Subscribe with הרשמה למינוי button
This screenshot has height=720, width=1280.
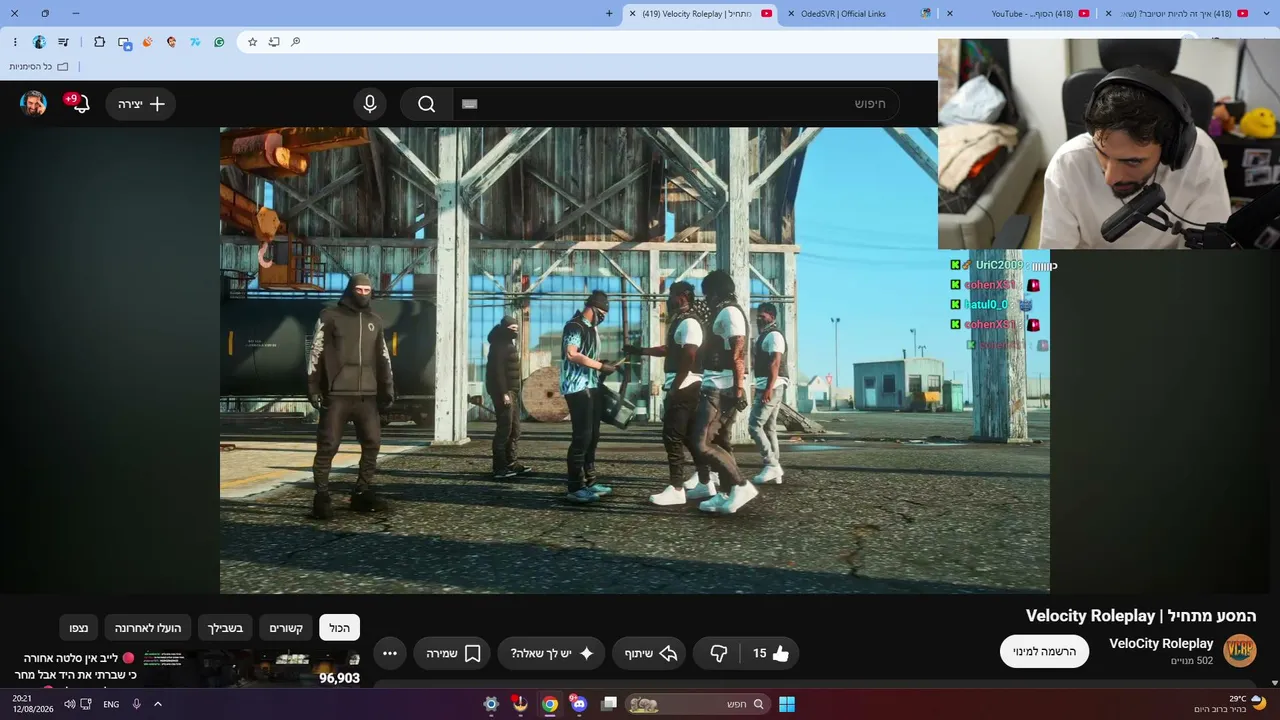coord(1044,652)
